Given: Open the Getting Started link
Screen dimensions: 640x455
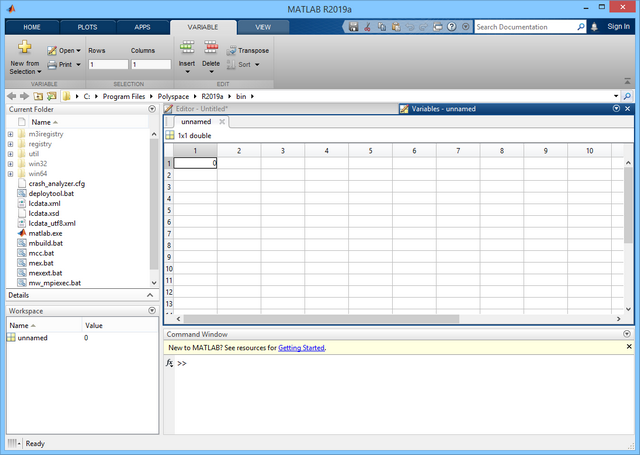Looking at the screenshot, I should pos(301,348).
